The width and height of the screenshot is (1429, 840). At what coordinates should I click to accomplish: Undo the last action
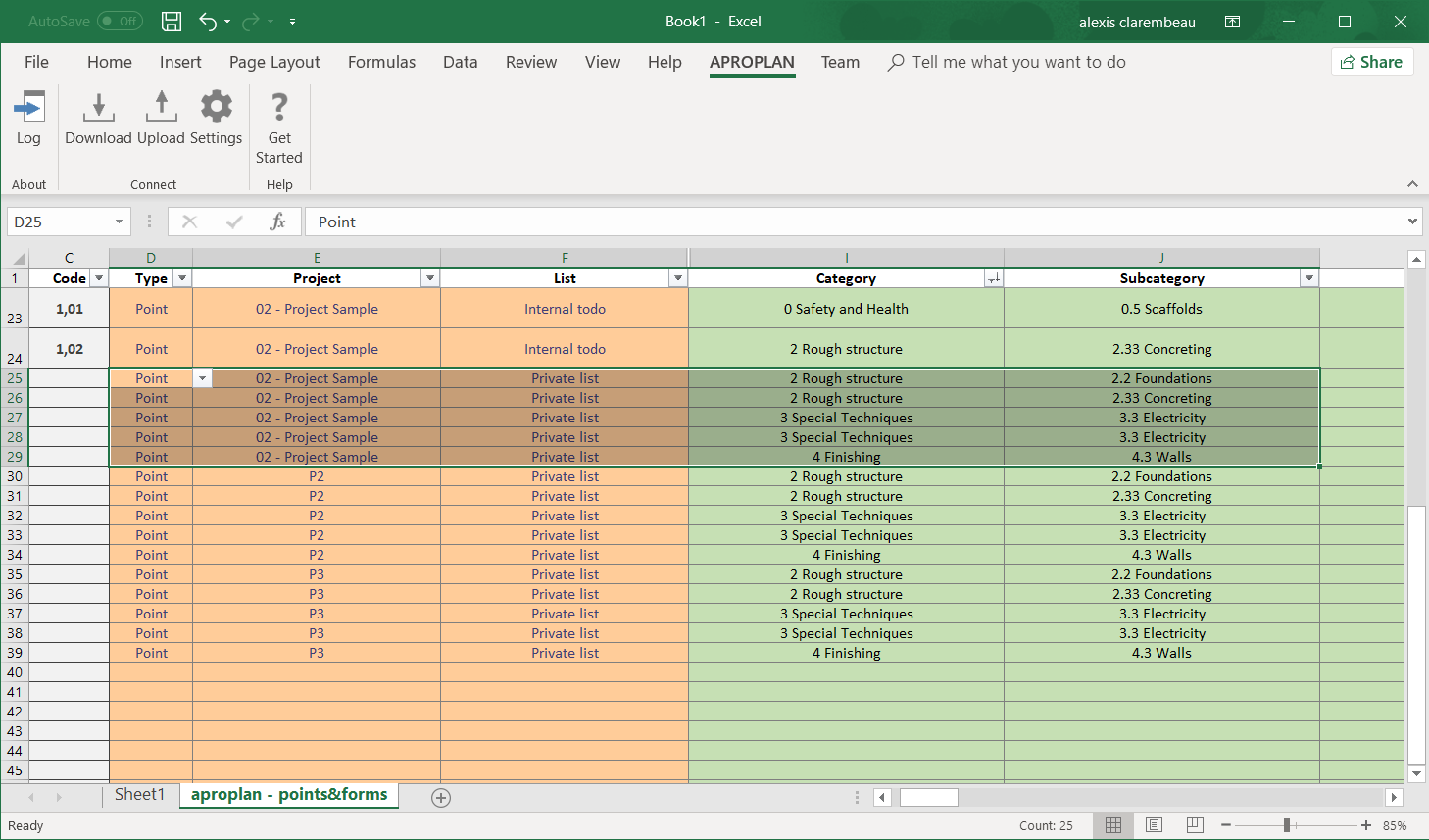(208, 22)
